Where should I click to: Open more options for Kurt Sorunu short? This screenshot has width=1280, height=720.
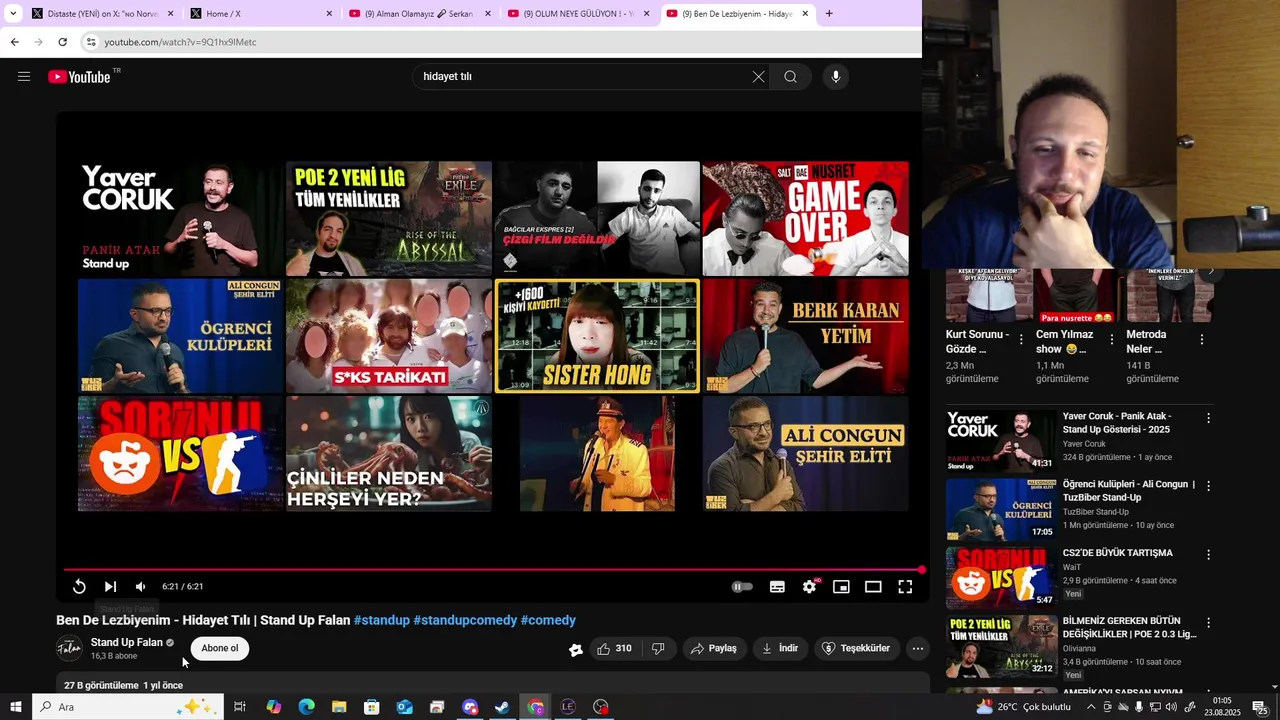tap(1021, 340)
